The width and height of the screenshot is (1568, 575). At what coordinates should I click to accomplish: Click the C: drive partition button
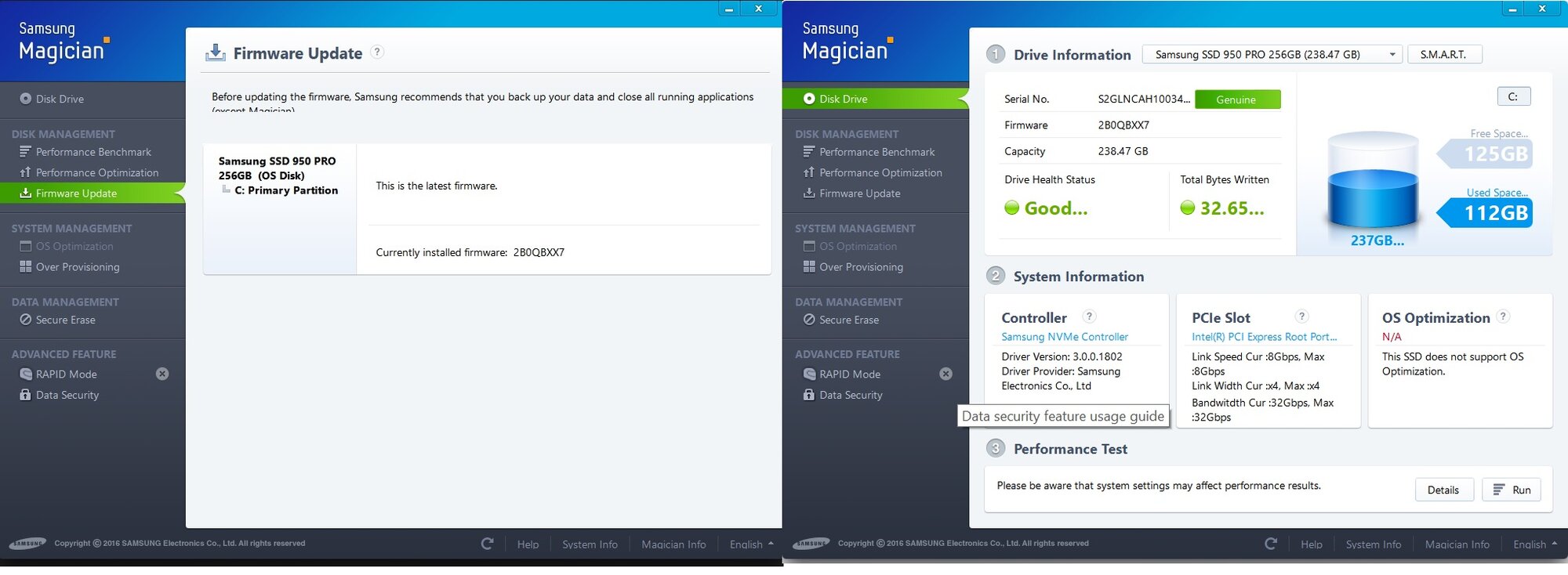click(x=1513, y=96)
